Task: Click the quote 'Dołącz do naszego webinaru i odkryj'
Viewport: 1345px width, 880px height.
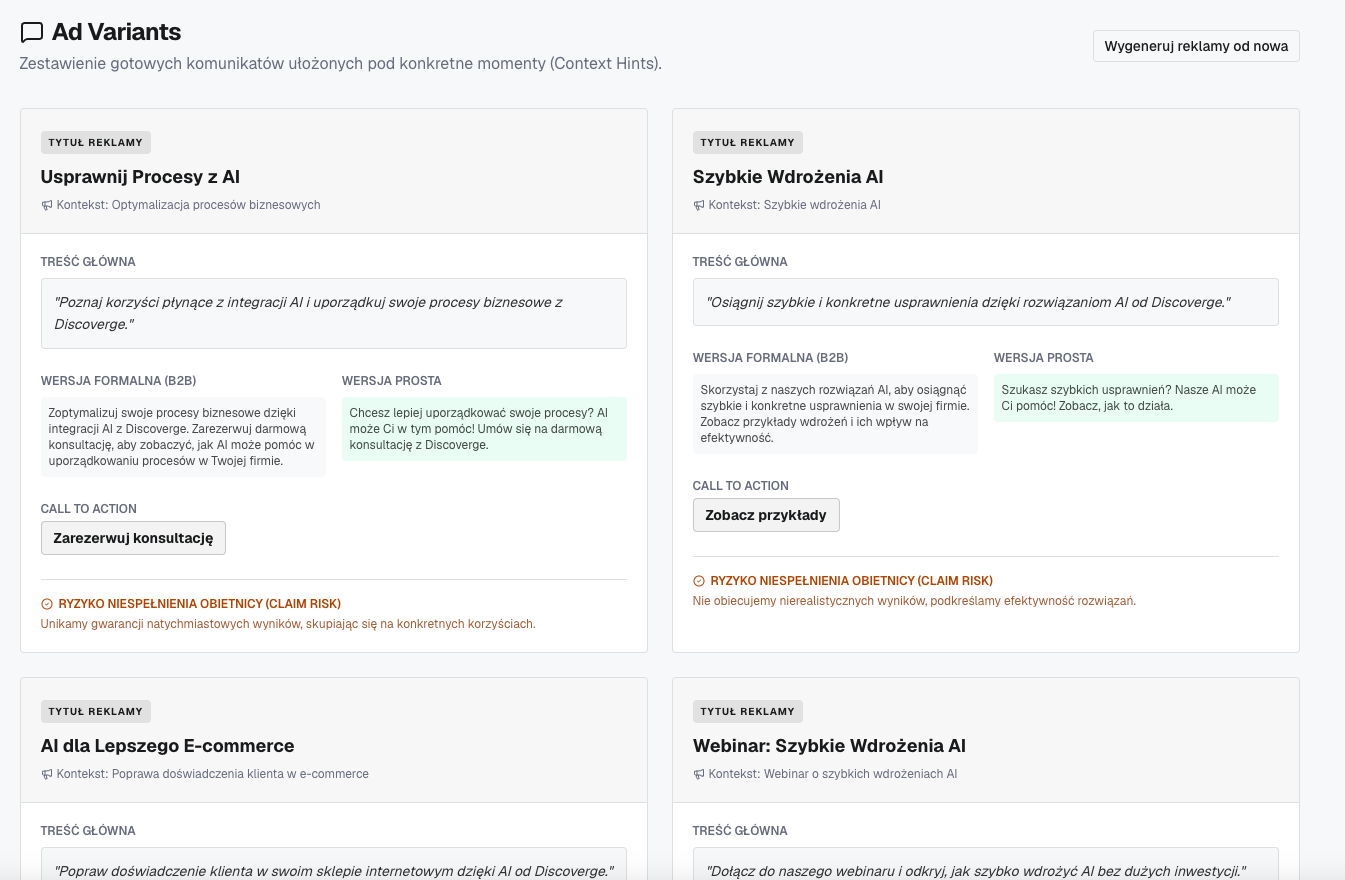Action: [986, 871]
